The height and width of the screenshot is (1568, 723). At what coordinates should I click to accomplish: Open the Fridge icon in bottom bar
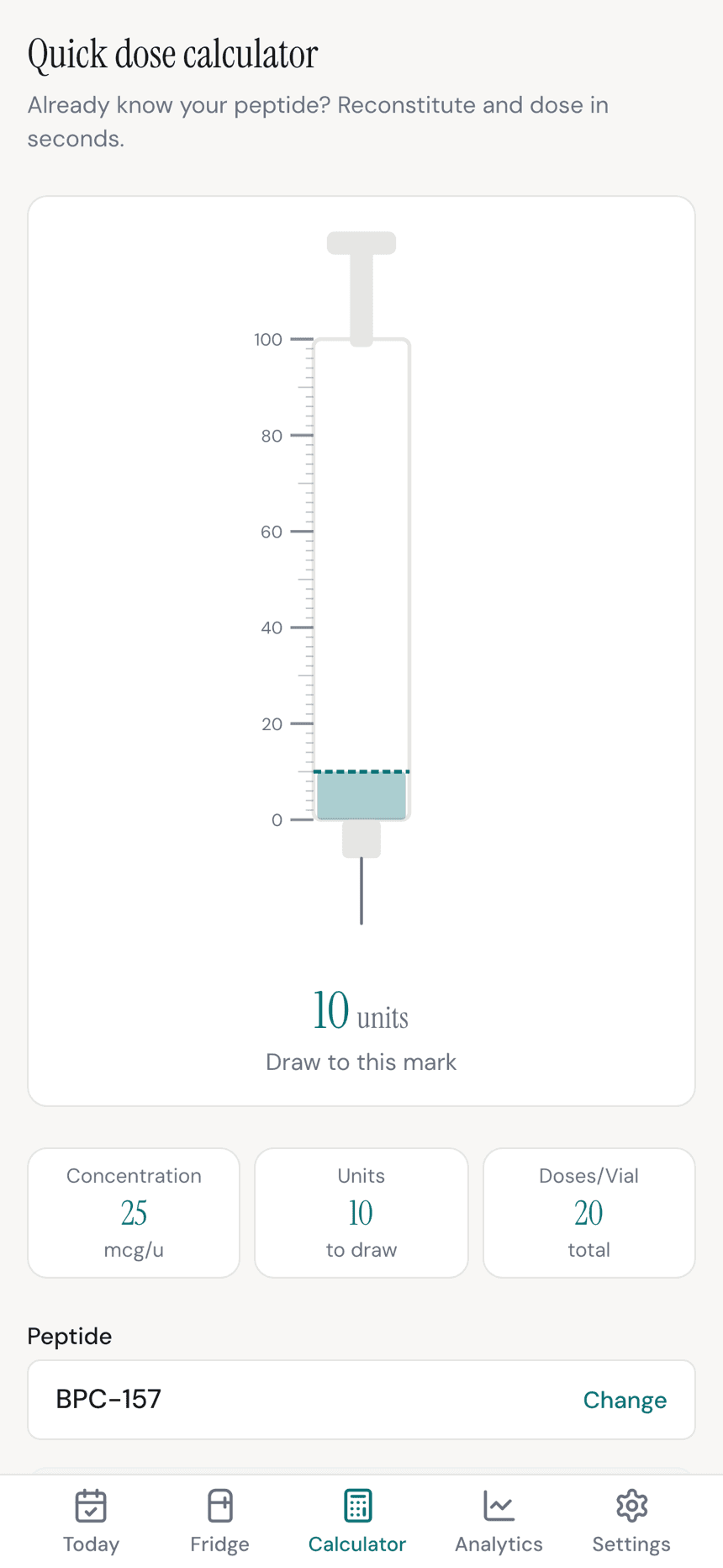pyautogui.click(x=220, y=1506)
